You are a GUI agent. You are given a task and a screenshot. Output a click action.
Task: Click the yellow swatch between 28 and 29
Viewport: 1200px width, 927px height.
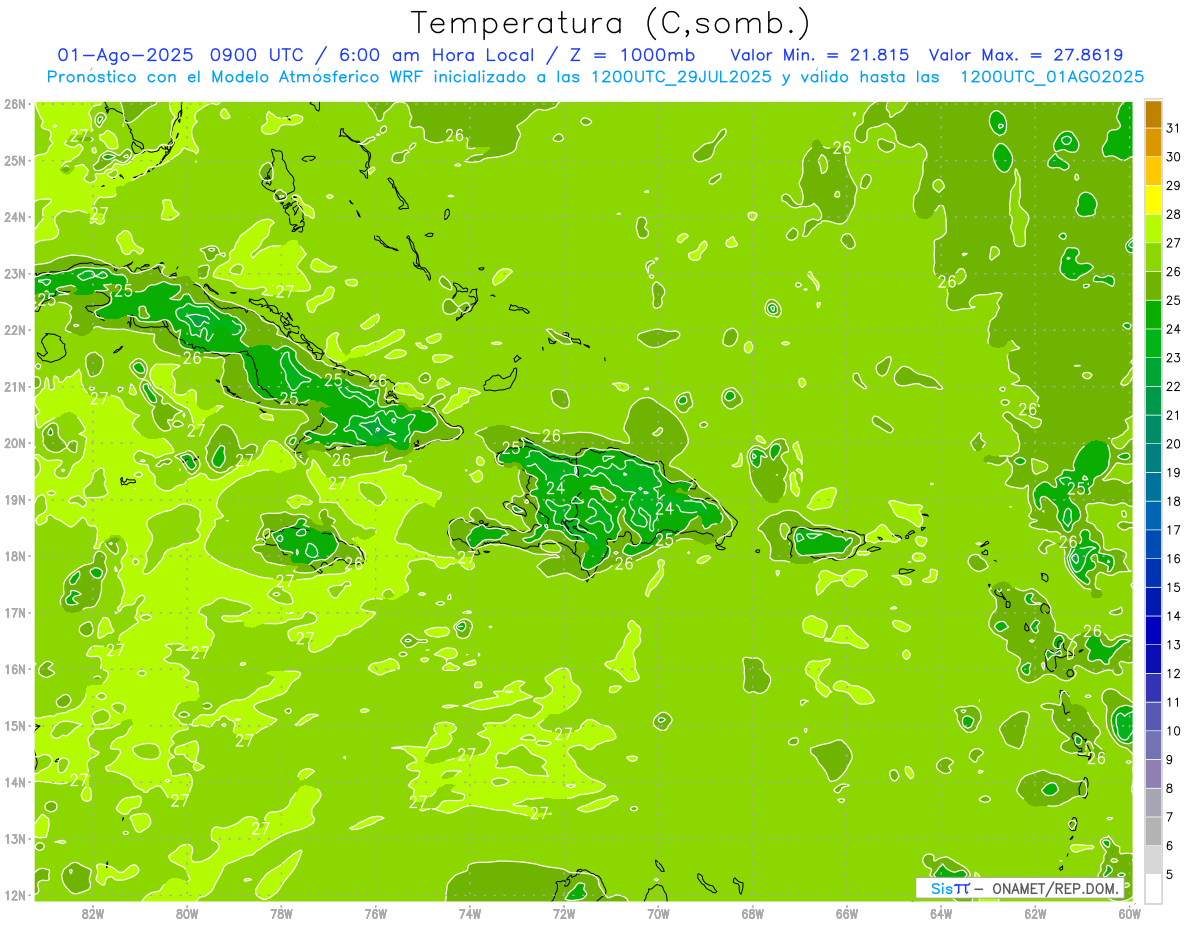(x=1153, y=199)
